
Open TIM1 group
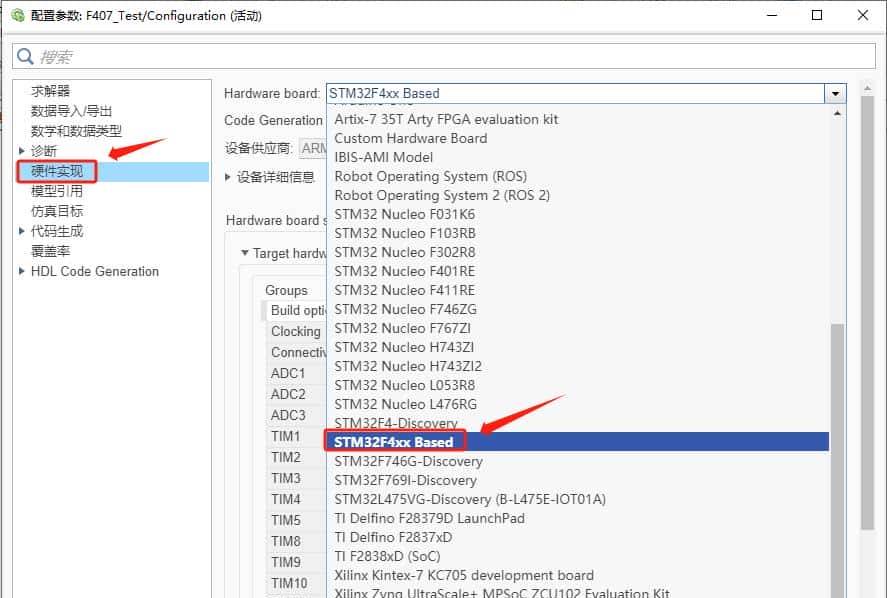(x=296, y=436)
